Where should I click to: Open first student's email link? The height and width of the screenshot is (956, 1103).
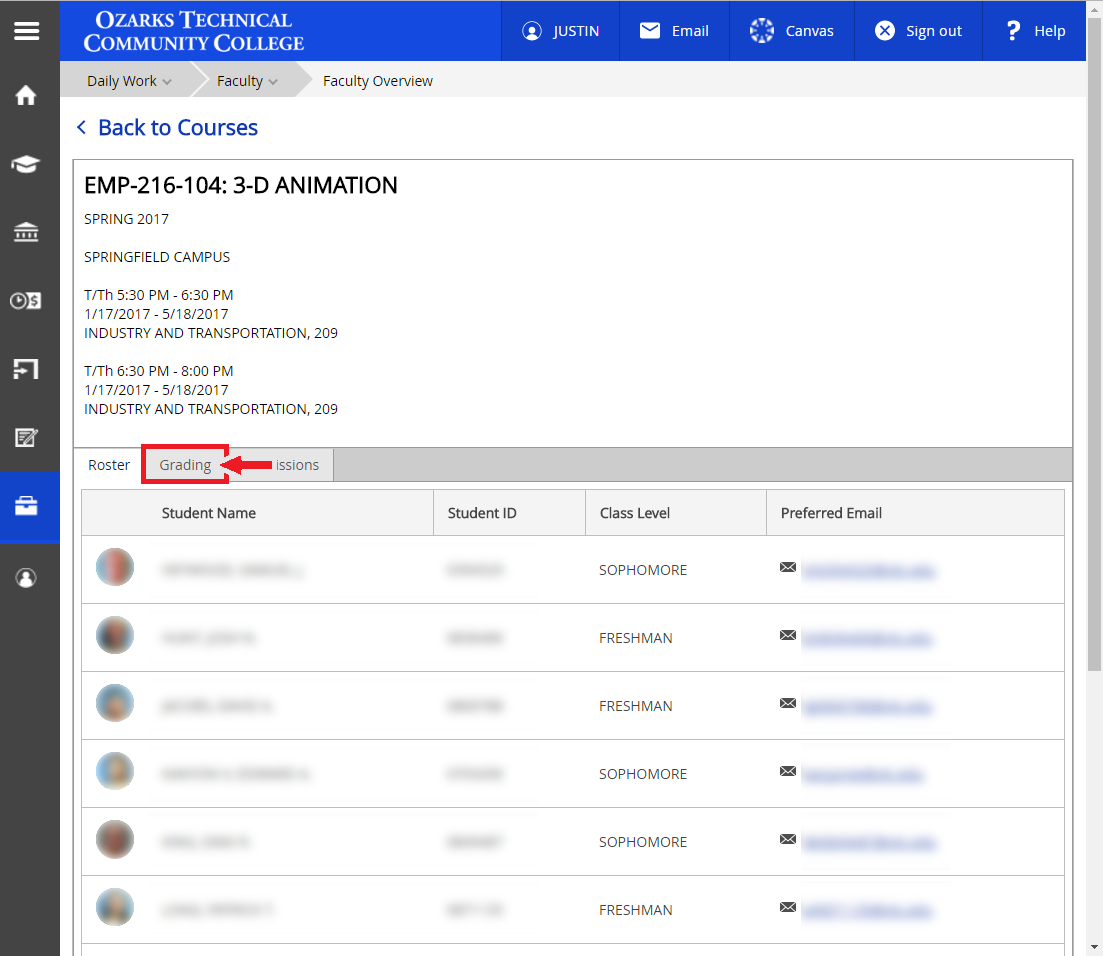tap(868, 571)
